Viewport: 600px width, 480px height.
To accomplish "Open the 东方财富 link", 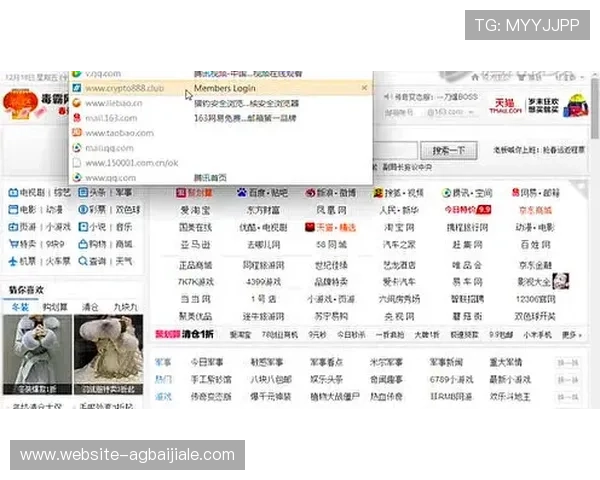I will point(263,210).
